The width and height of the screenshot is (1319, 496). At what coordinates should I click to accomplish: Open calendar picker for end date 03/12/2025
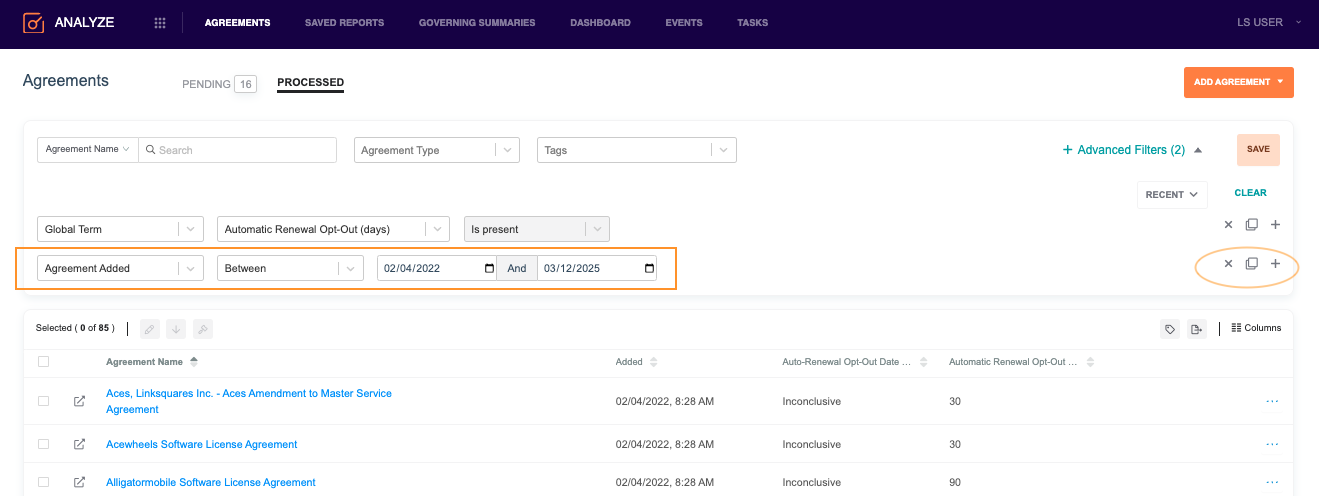650,268
